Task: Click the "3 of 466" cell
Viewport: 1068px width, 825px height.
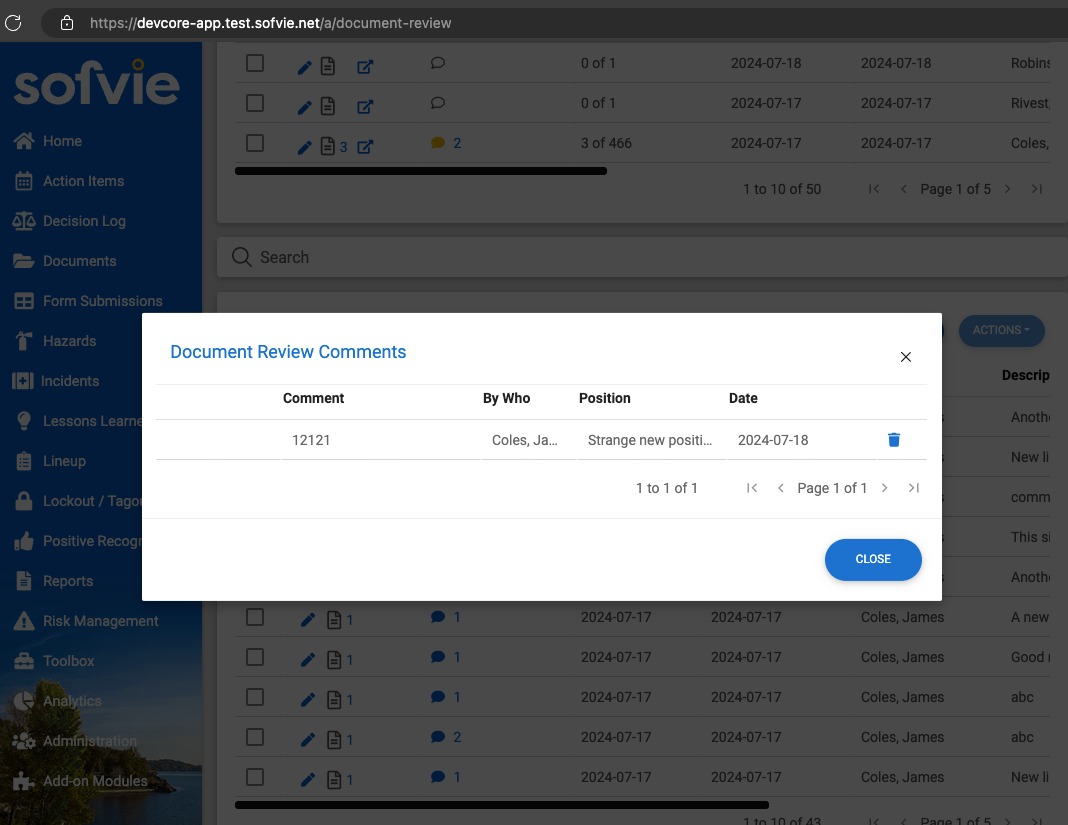Action: 606,143
